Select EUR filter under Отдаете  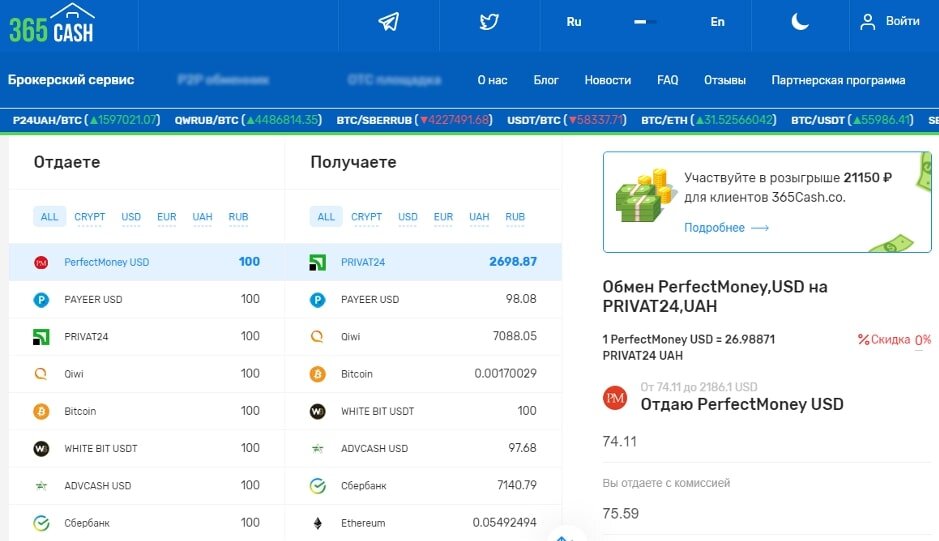(x=166, y=217)
